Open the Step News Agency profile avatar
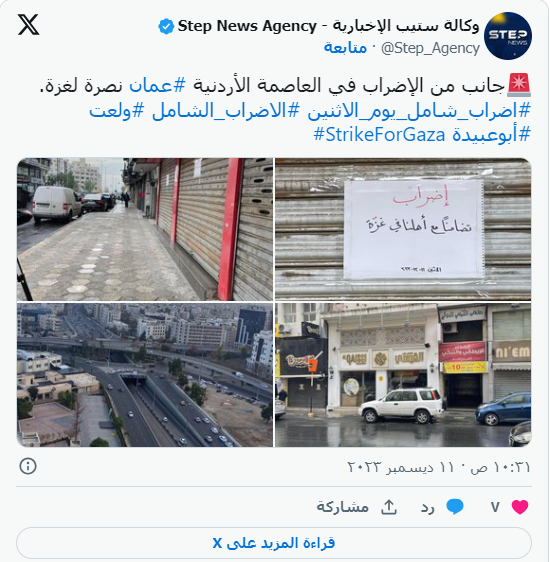Image resolution: width=550 pixels, height=562 pixels. pos(507,36)
